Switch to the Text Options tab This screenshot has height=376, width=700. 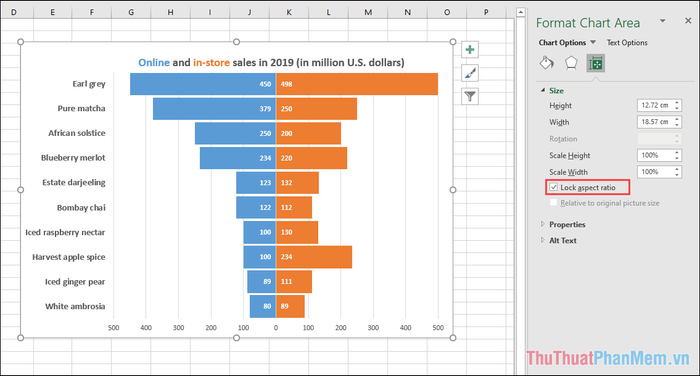coord(627,42)
